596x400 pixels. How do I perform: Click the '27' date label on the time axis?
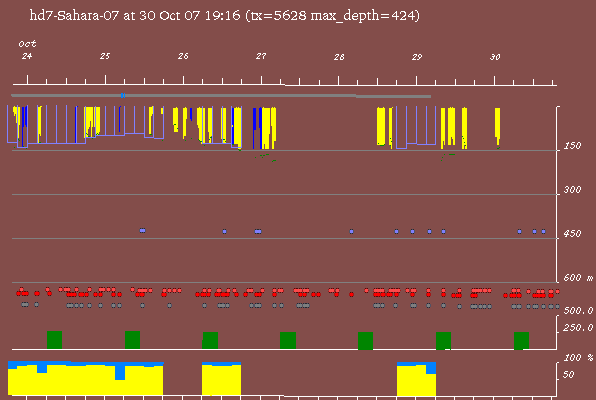point(261,56)
